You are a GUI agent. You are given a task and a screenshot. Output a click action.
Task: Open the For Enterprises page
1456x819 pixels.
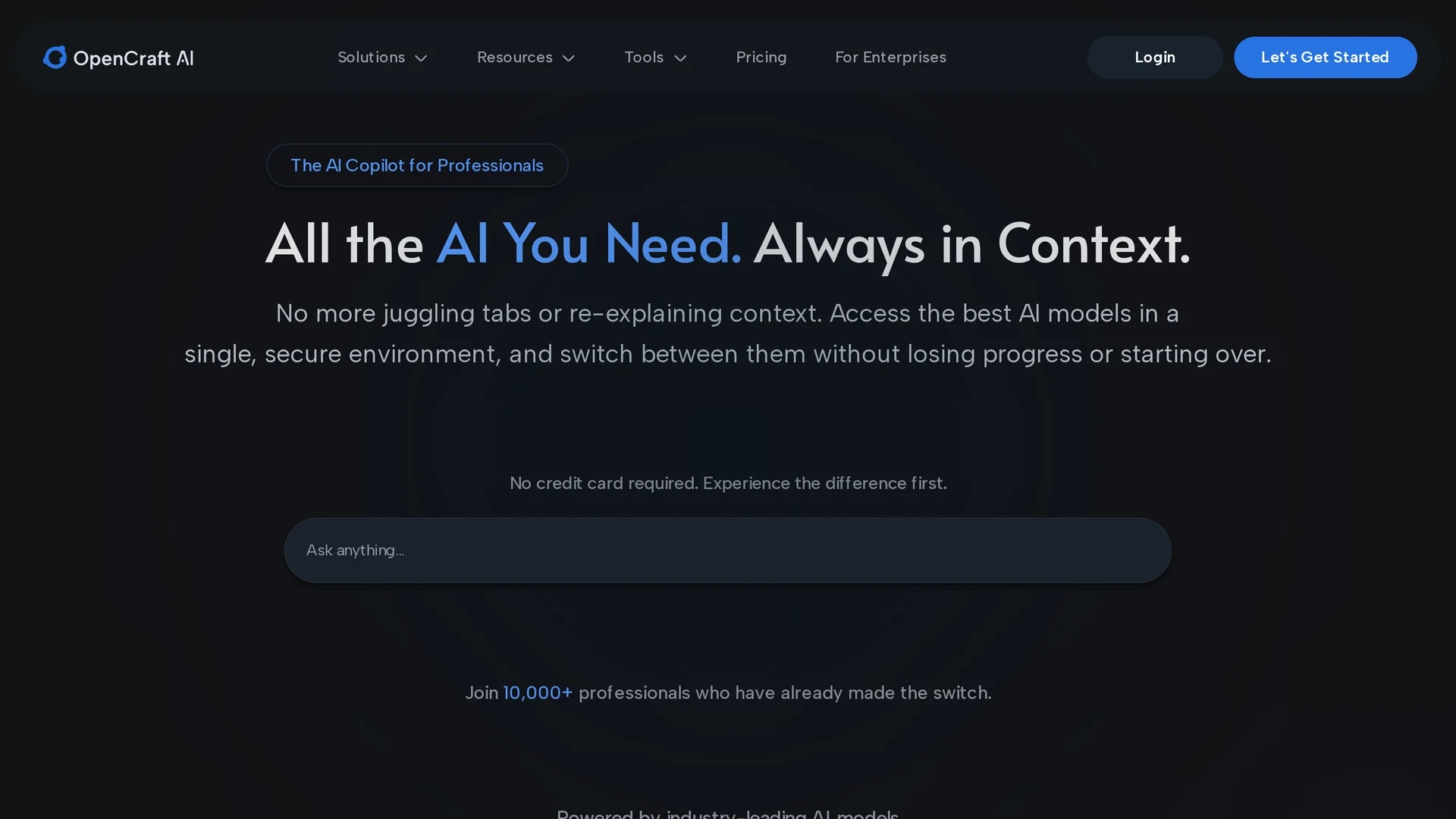click(x=890, y=58)
